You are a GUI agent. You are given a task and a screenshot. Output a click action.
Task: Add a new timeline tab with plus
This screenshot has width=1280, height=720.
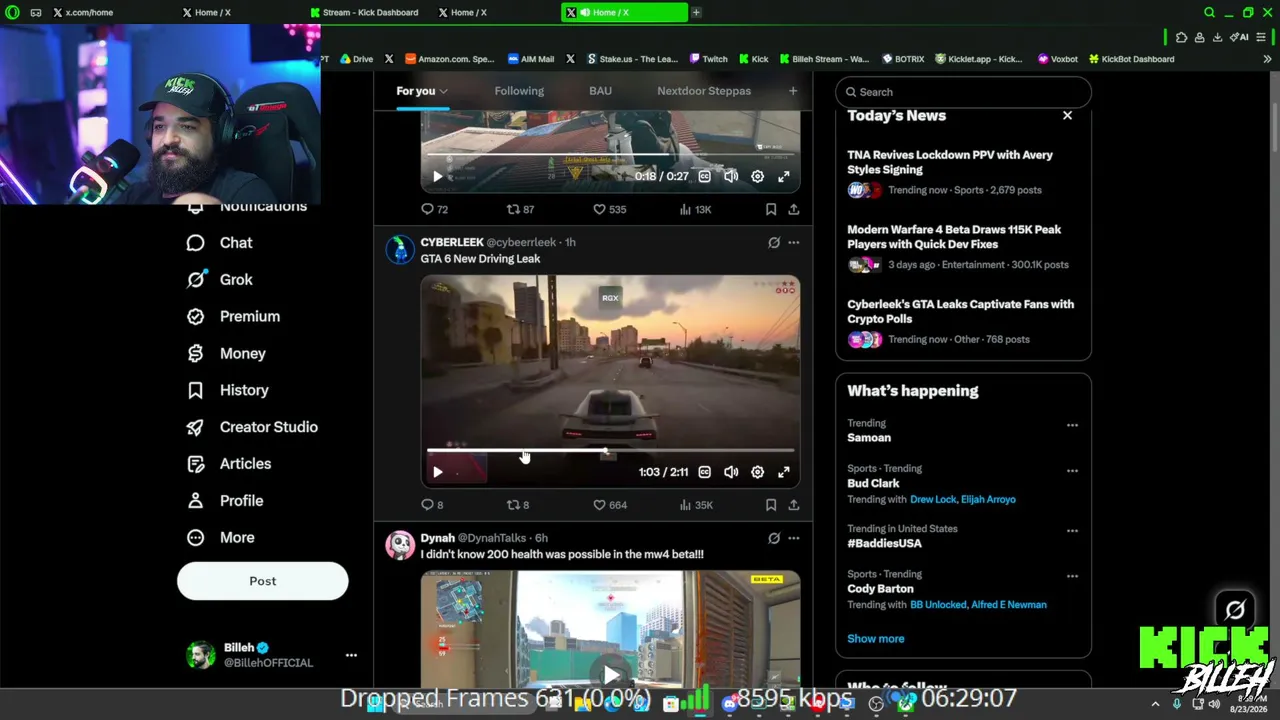[x=793, y=91]
